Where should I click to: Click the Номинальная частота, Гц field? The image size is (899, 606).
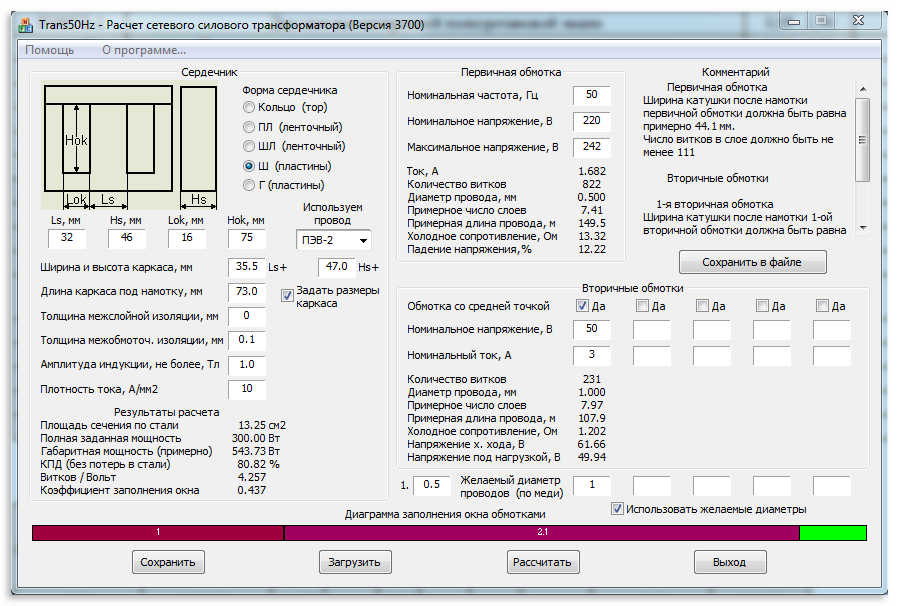592,95
